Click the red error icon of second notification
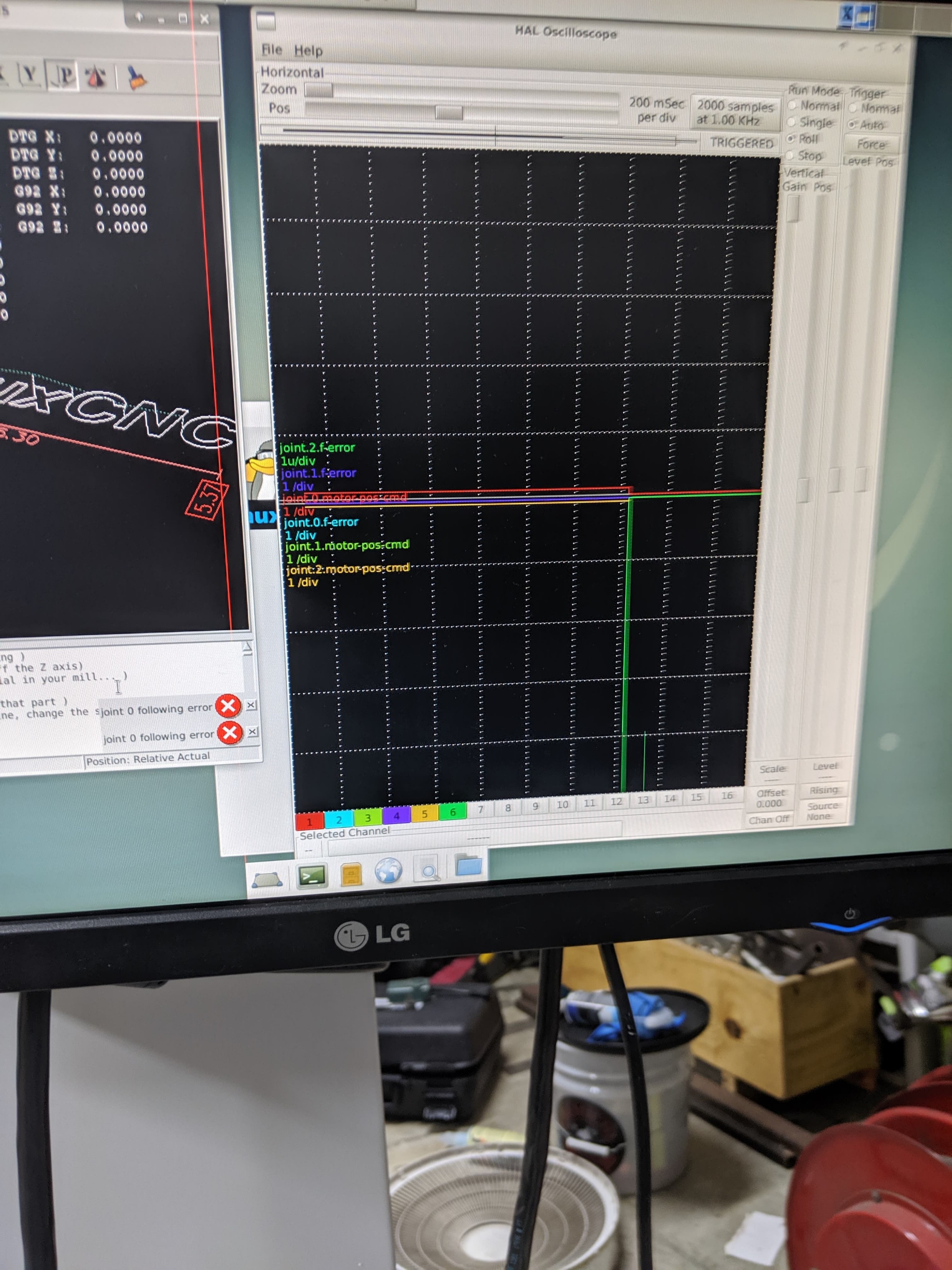 pyautogui.click(x=230, y=733)
